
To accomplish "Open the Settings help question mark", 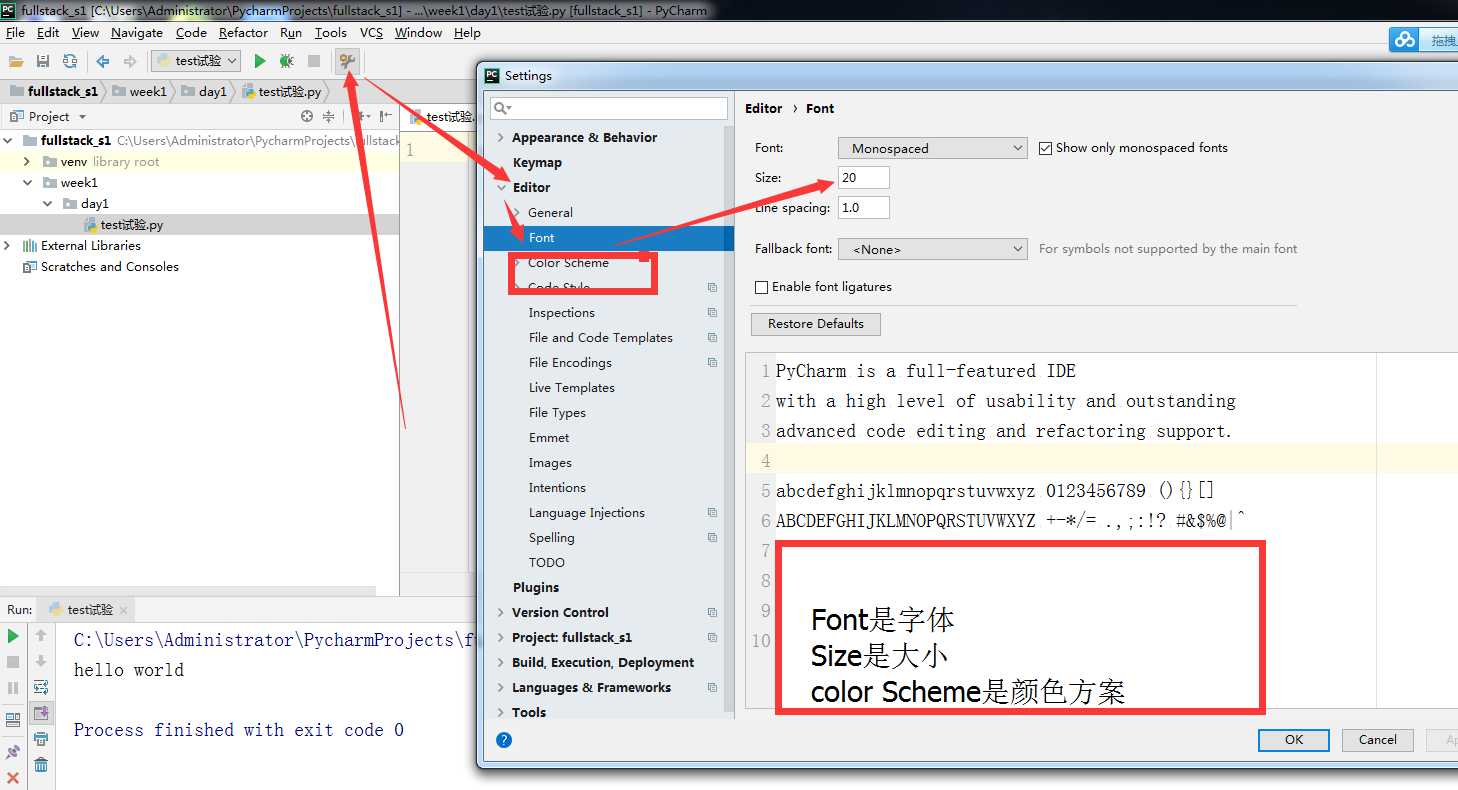I will [x=504, y=740].
